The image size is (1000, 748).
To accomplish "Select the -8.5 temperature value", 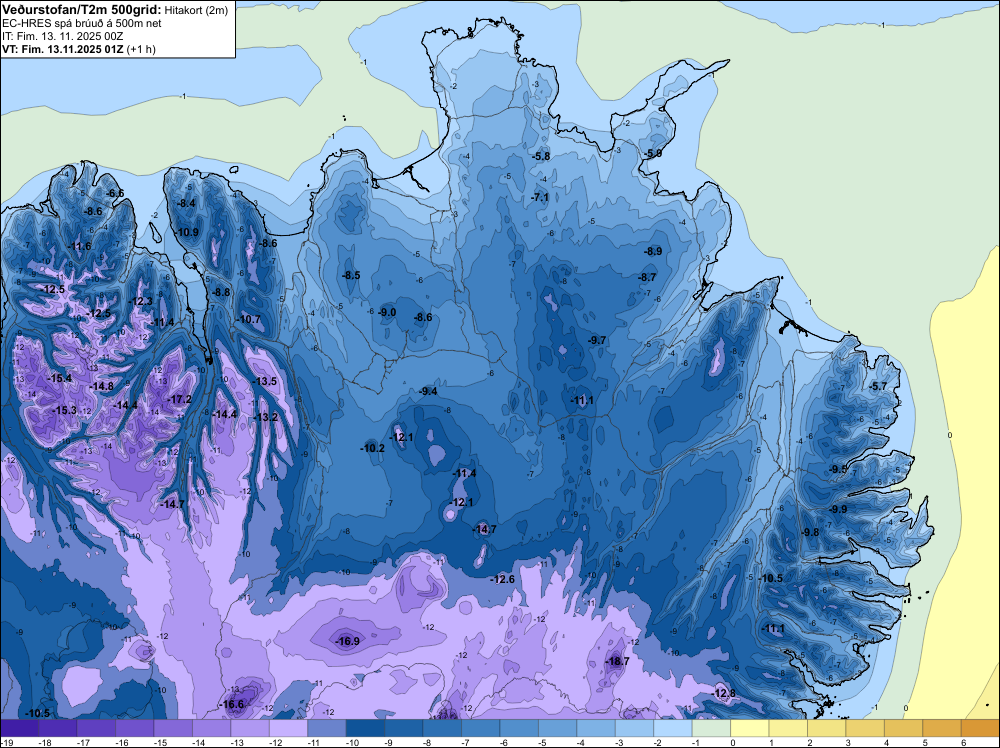I will (350, 275).
